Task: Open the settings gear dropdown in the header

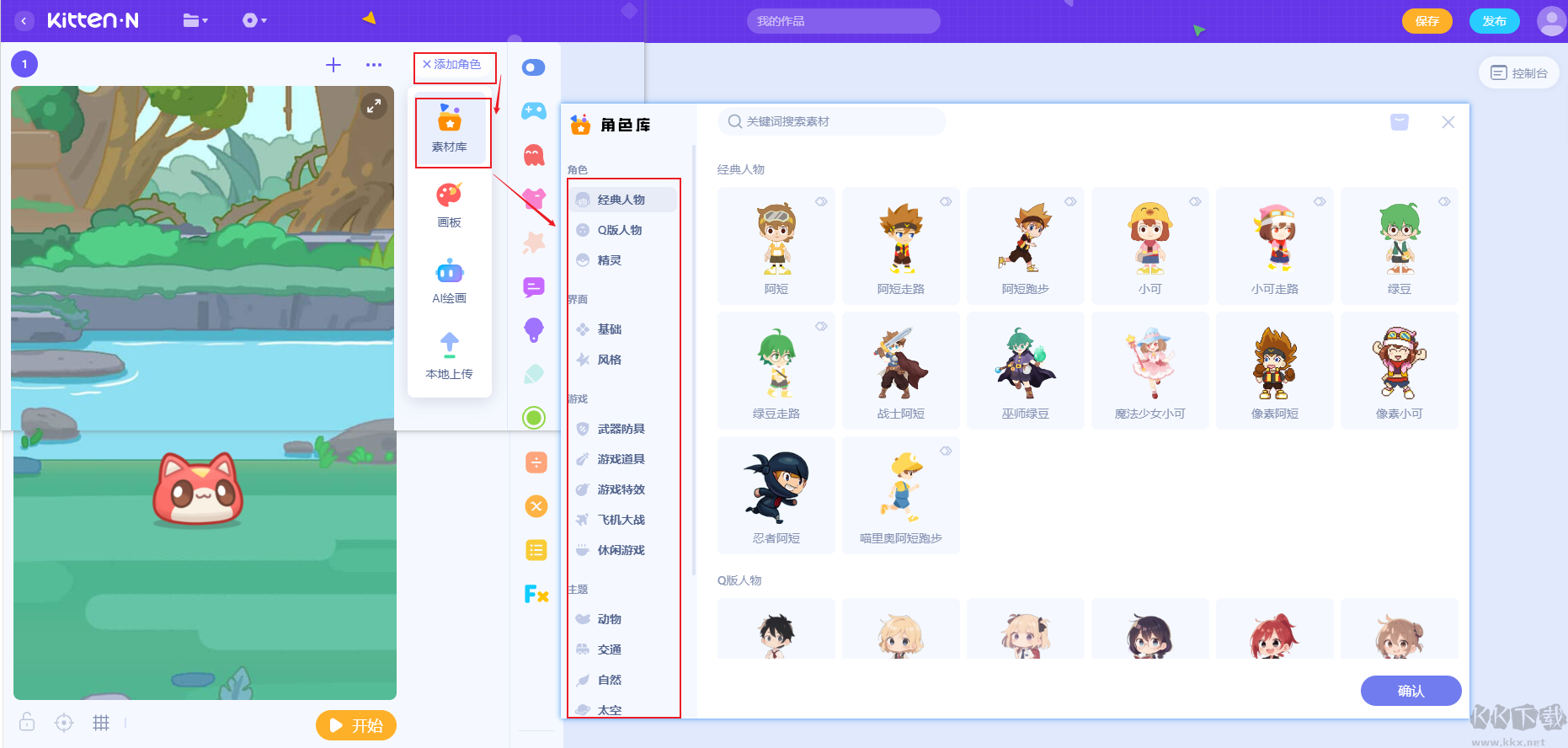Action: click(x=254, y=20)
